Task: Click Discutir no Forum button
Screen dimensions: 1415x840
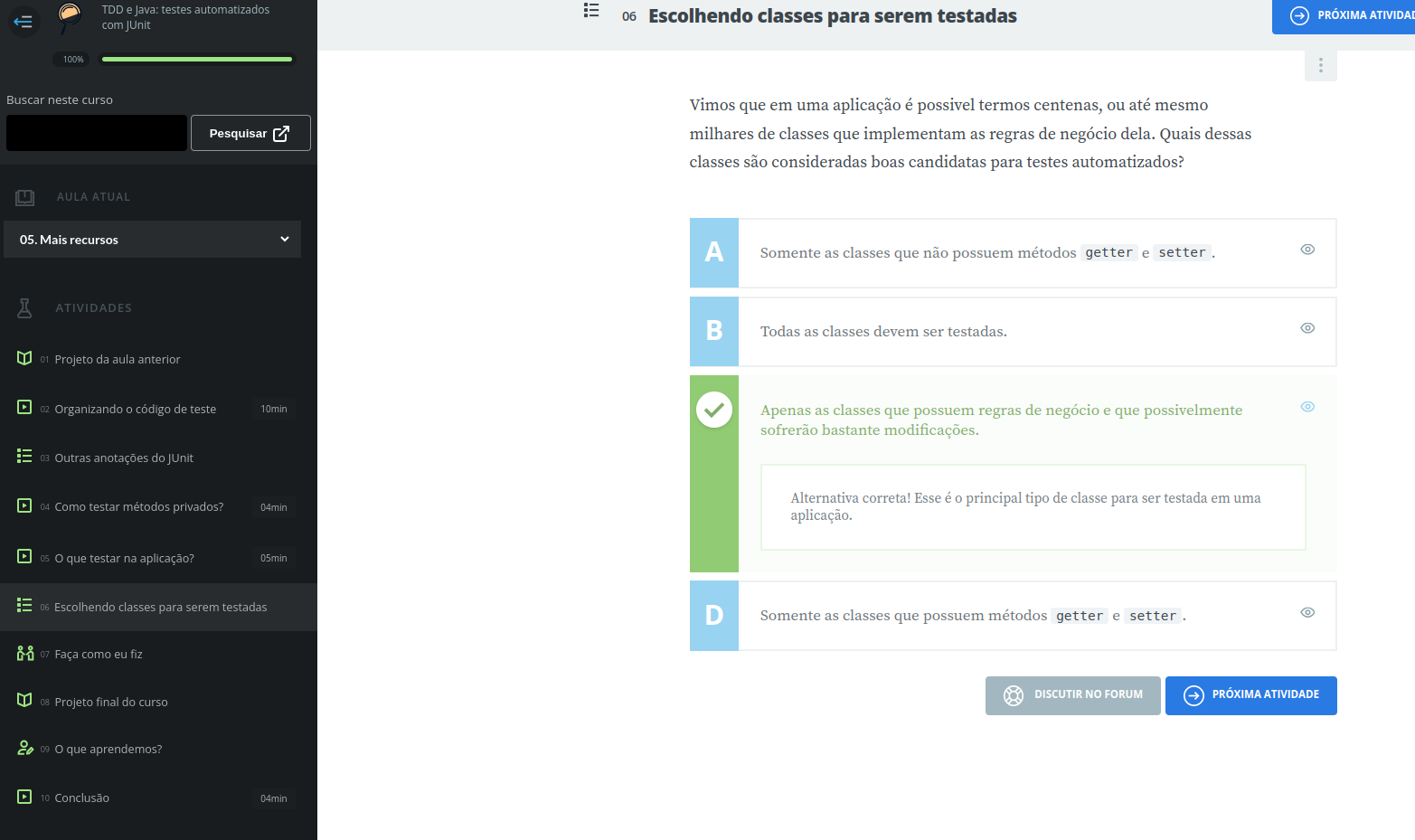Action: tap(1072, 695)
